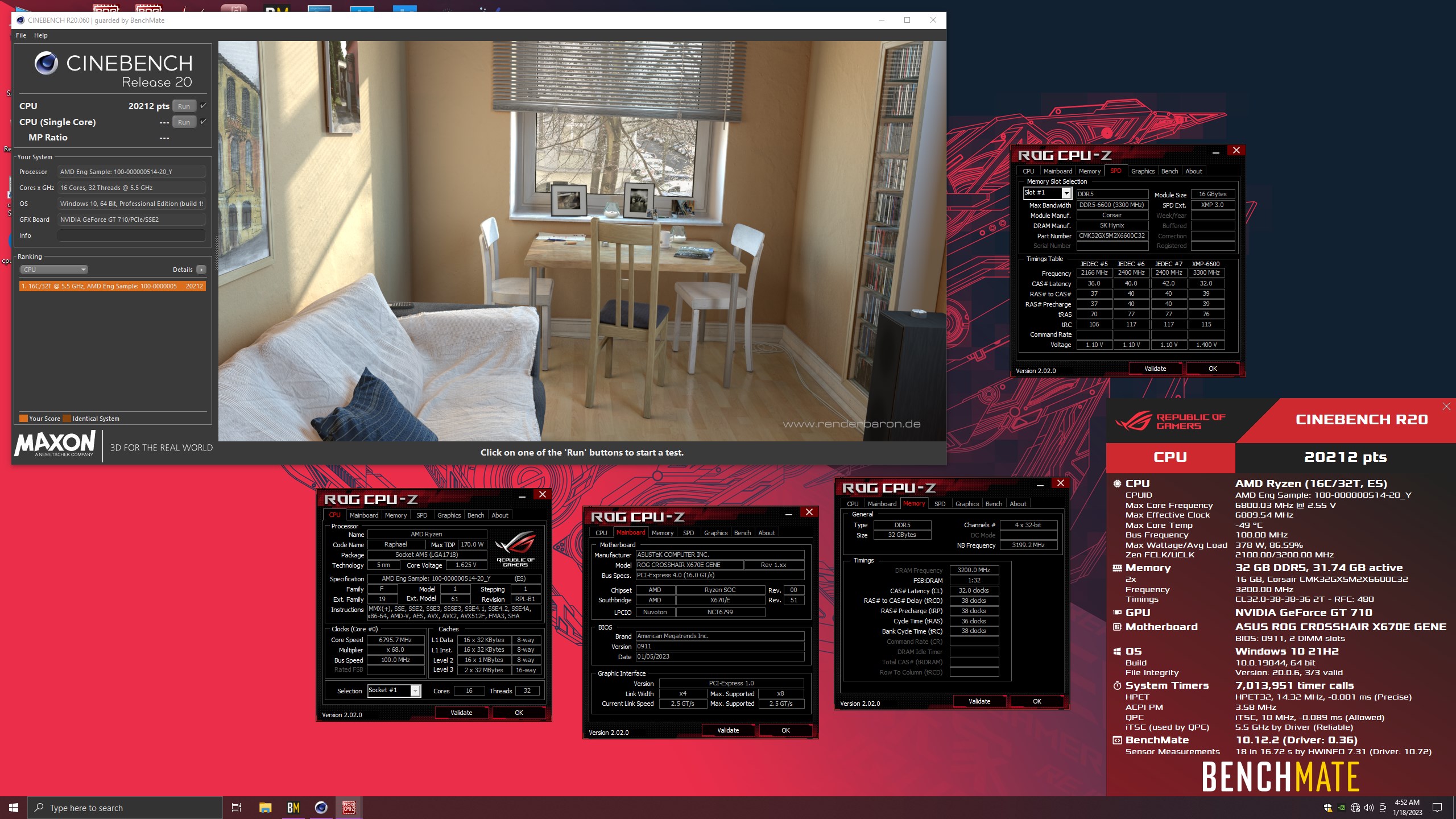The height and width of the screenshot is (819, 1456).
Task: Click the Core Speed value '6795.7 MHz'
Action: [395, 640]
